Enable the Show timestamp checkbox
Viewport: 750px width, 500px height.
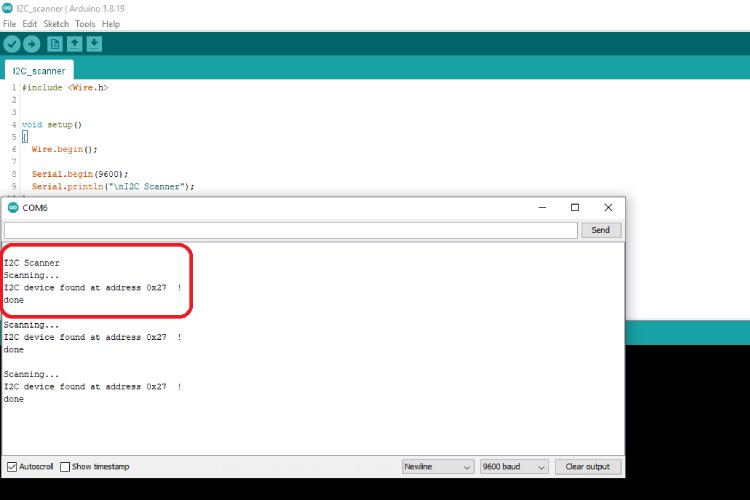65,467
